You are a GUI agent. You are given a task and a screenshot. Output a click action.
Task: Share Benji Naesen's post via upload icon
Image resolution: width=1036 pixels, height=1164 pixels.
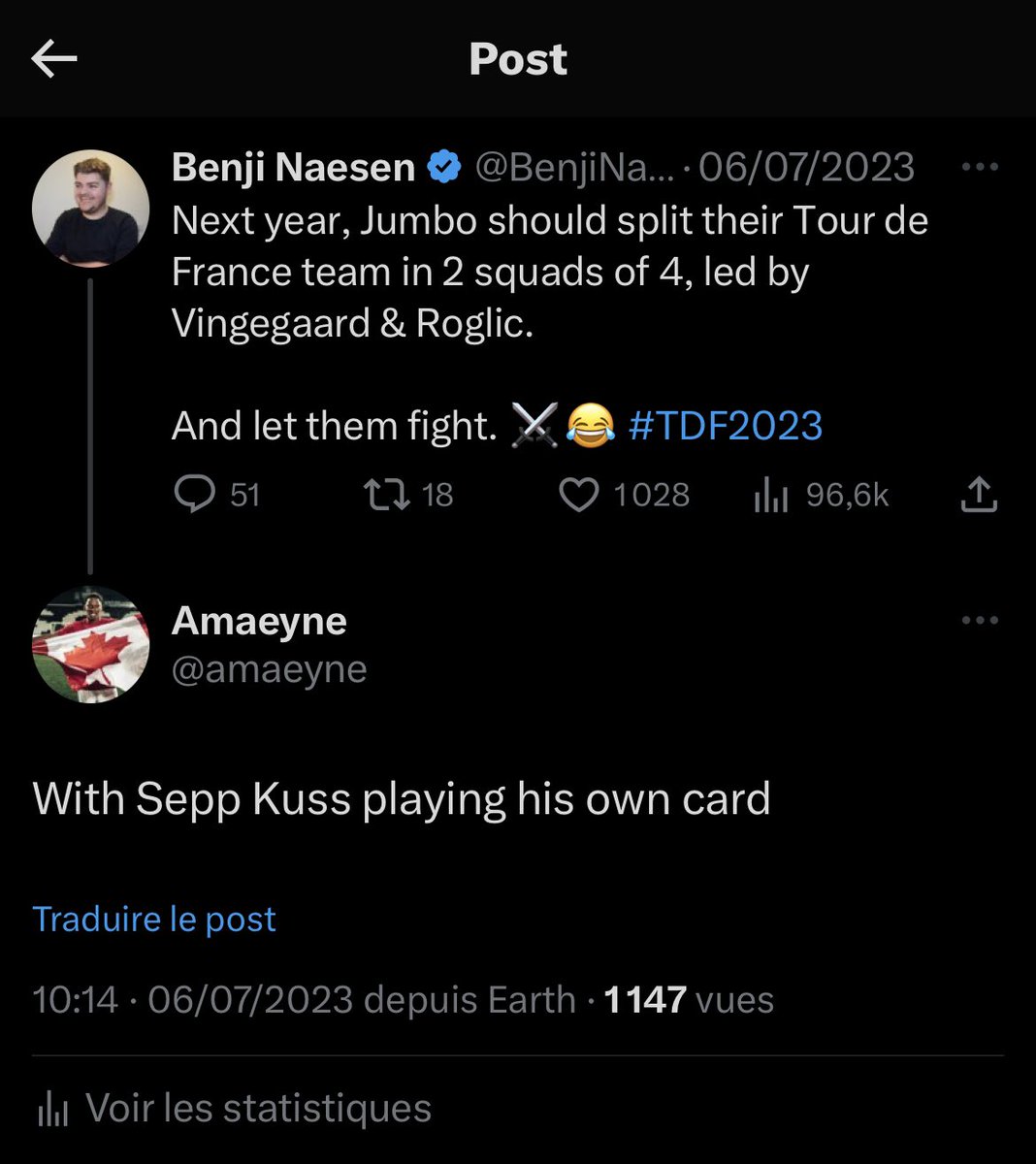(979, 494)
